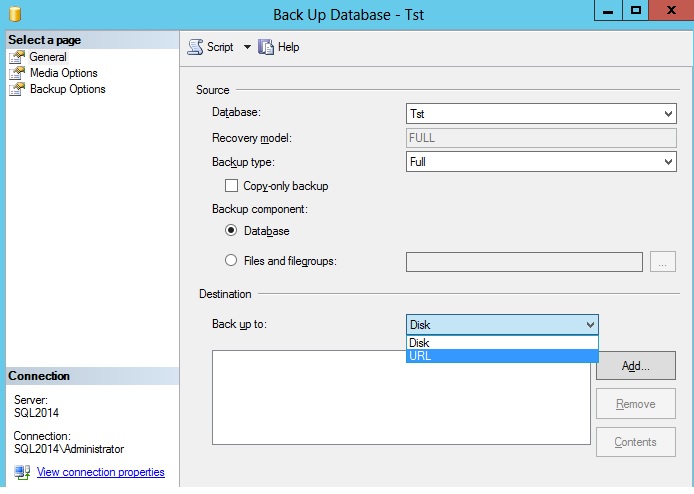This screenshot has height=494, width=694.
Task: Select the Database backup component radio
Action: click(x=232, y=231)
